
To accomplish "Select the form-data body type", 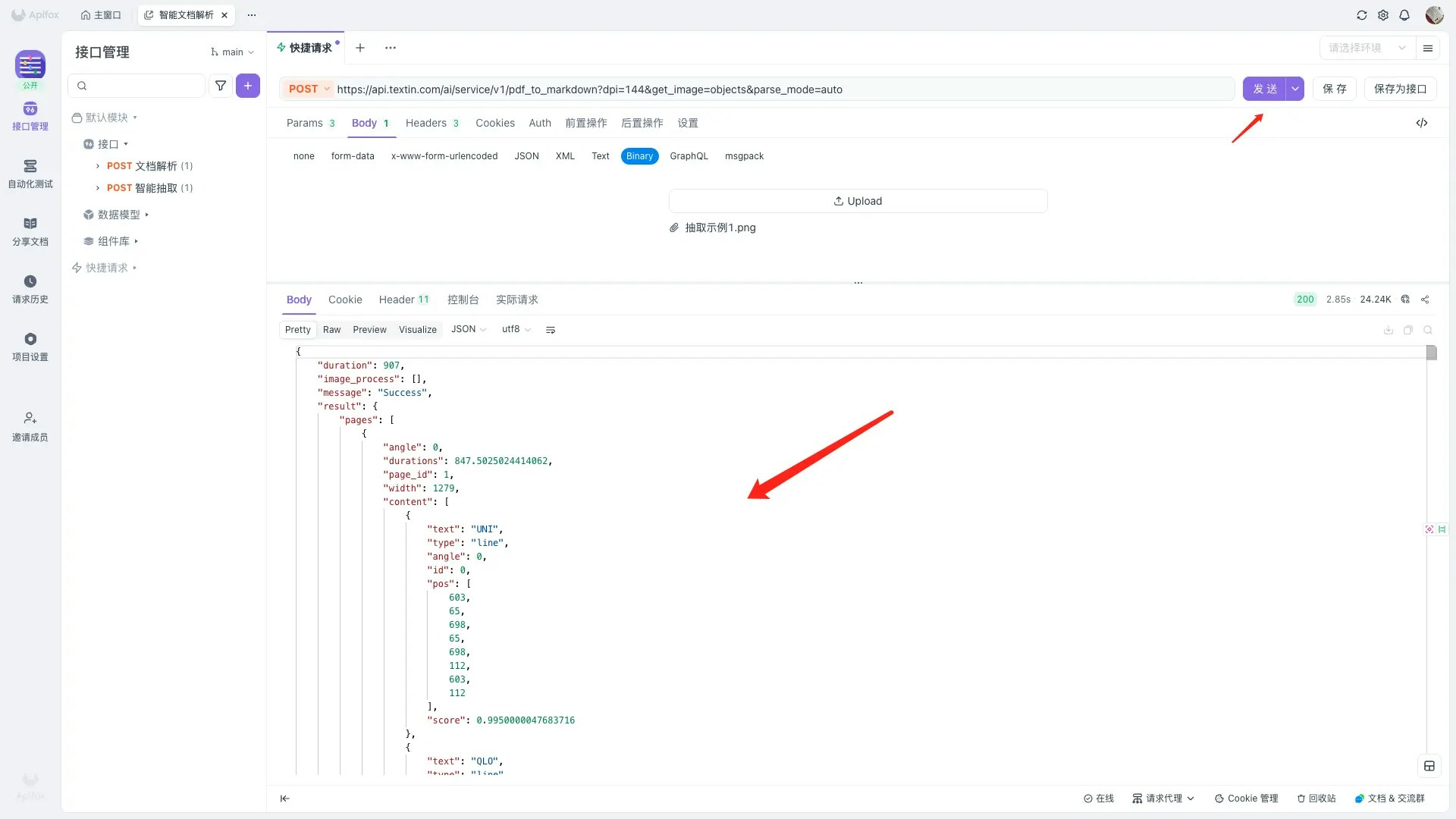I will 353,156.
